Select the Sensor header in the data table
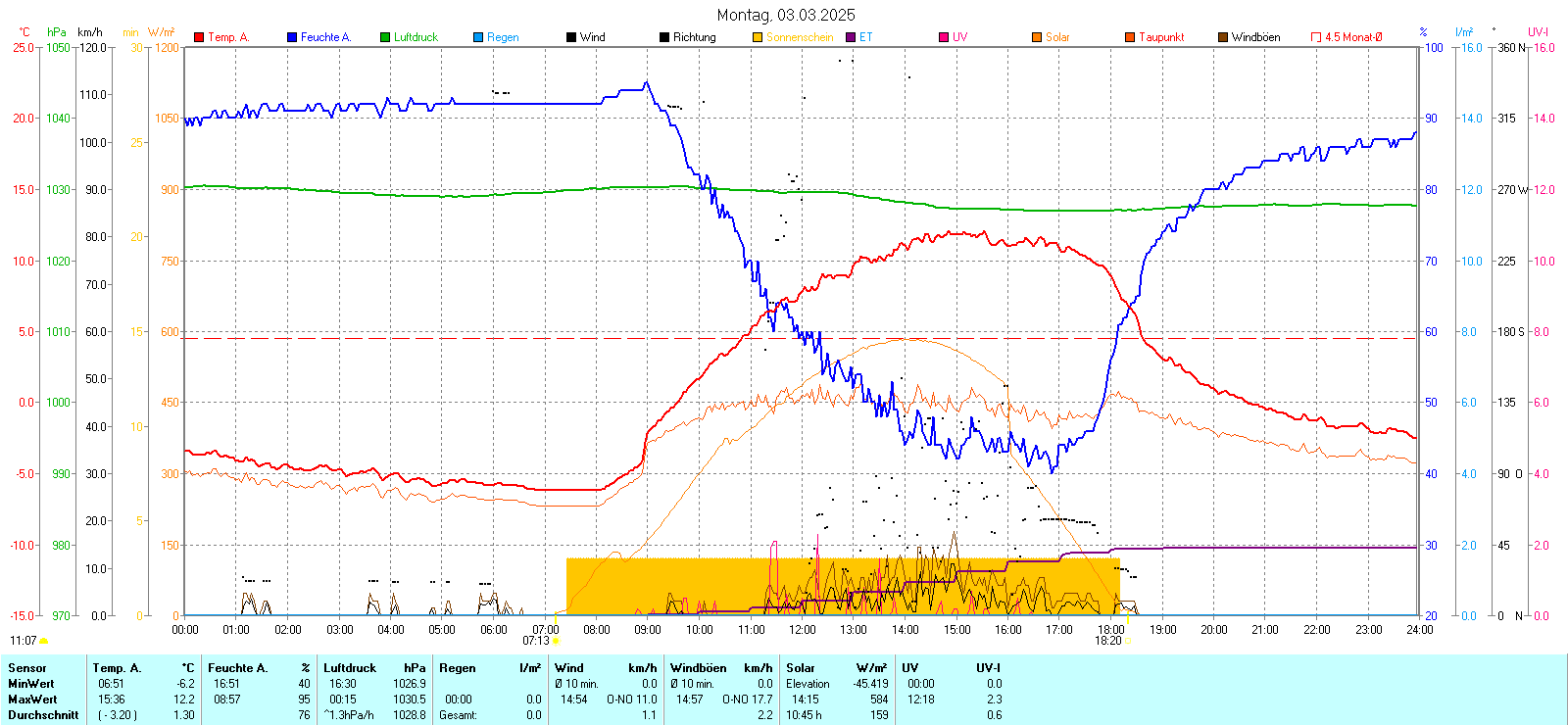 (27, 668)
